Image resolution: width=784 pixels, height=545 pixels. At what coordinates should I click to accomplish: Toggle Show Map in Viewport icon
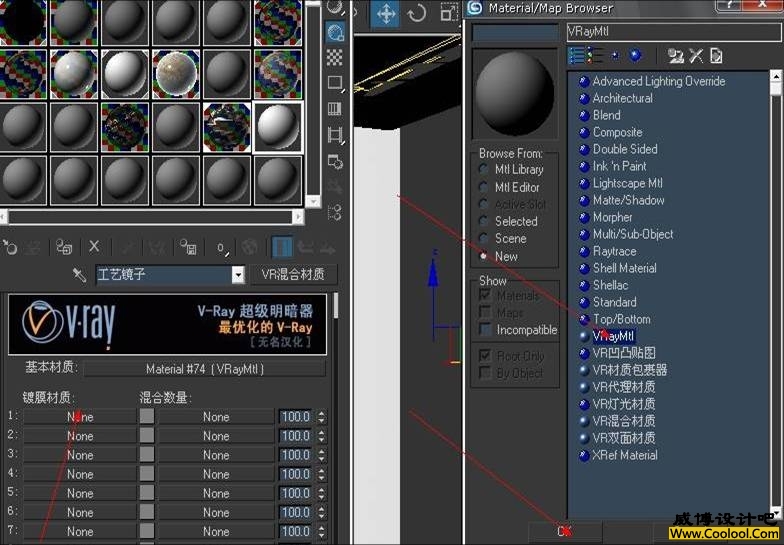pos(251,246)
